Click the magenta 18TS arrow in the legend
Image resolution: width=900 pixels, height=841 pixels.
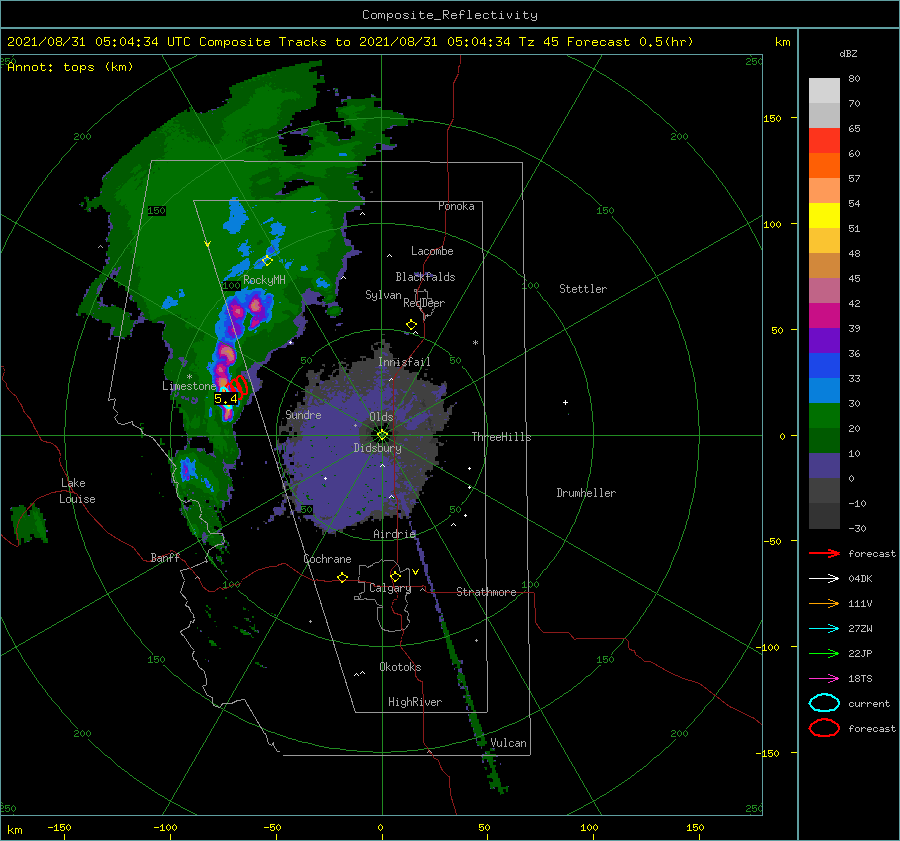pyautogui.click(x=824, y=679)
